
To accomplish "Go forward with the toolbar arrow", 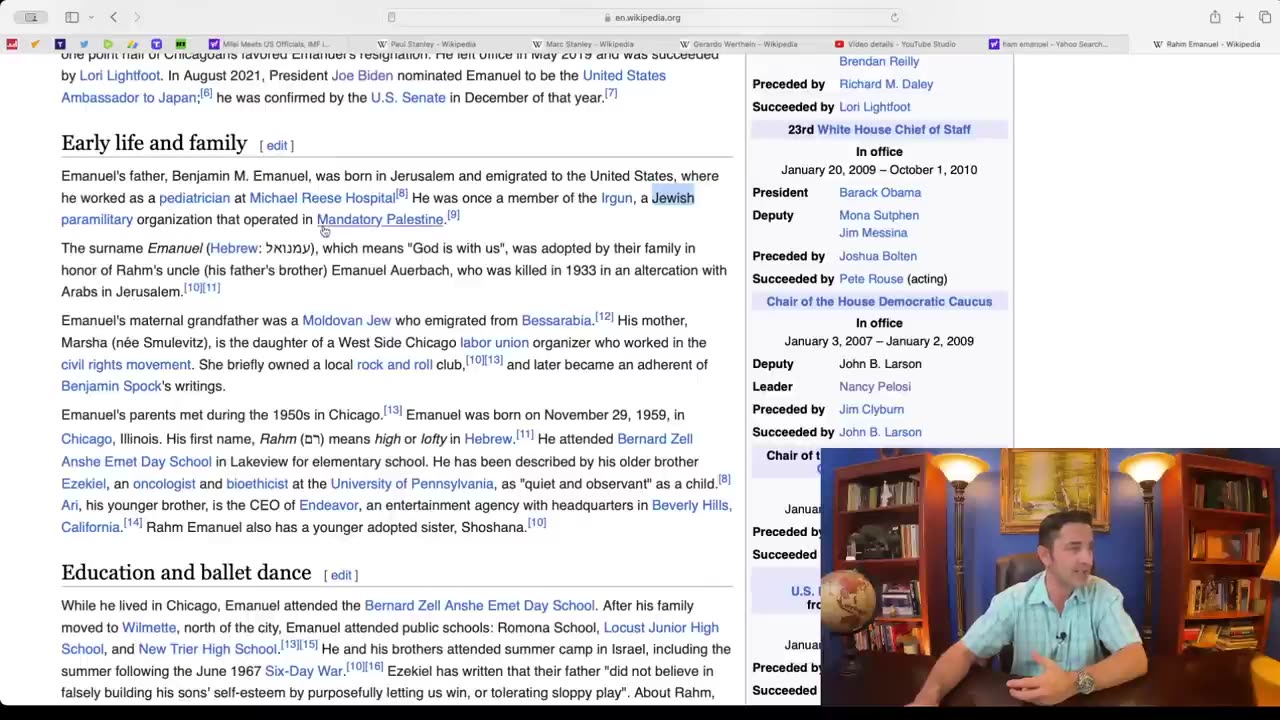I will click(137, 17).
